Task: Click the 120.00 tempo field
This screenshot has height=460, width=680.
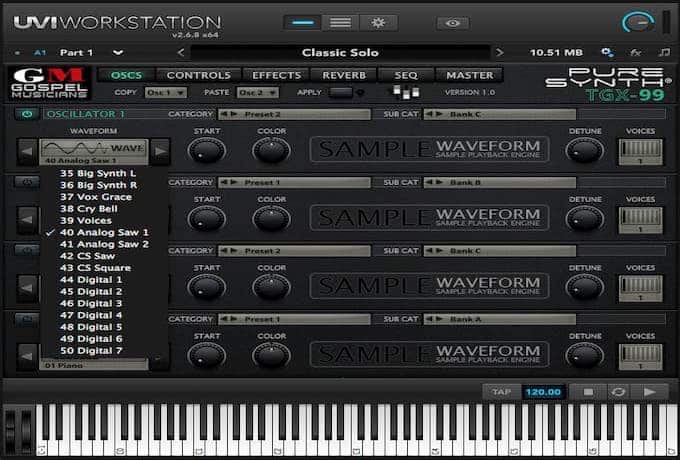Action: [543, 392]
